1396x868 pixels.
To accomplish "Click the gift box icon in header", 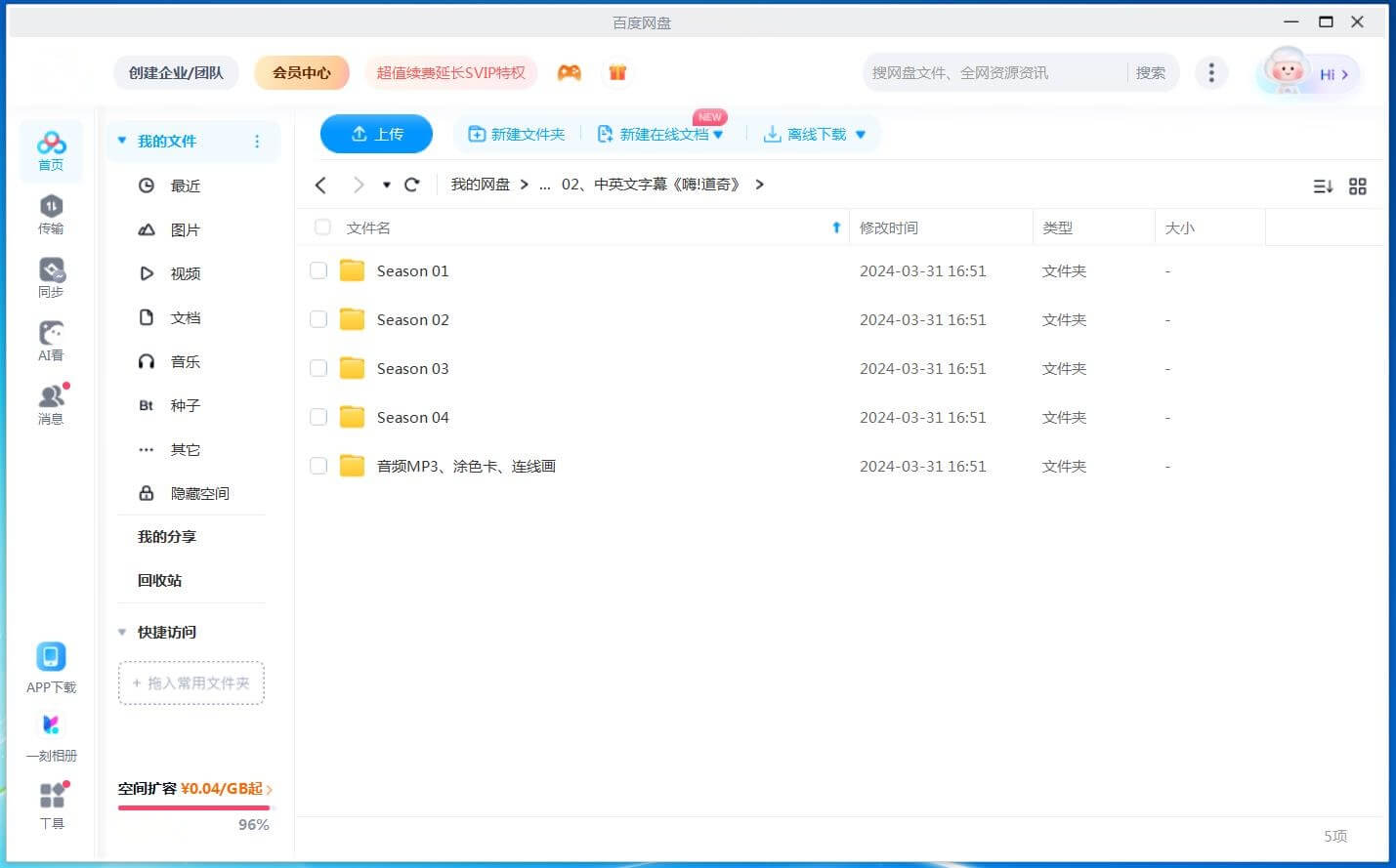I will [x=617, y=72].
